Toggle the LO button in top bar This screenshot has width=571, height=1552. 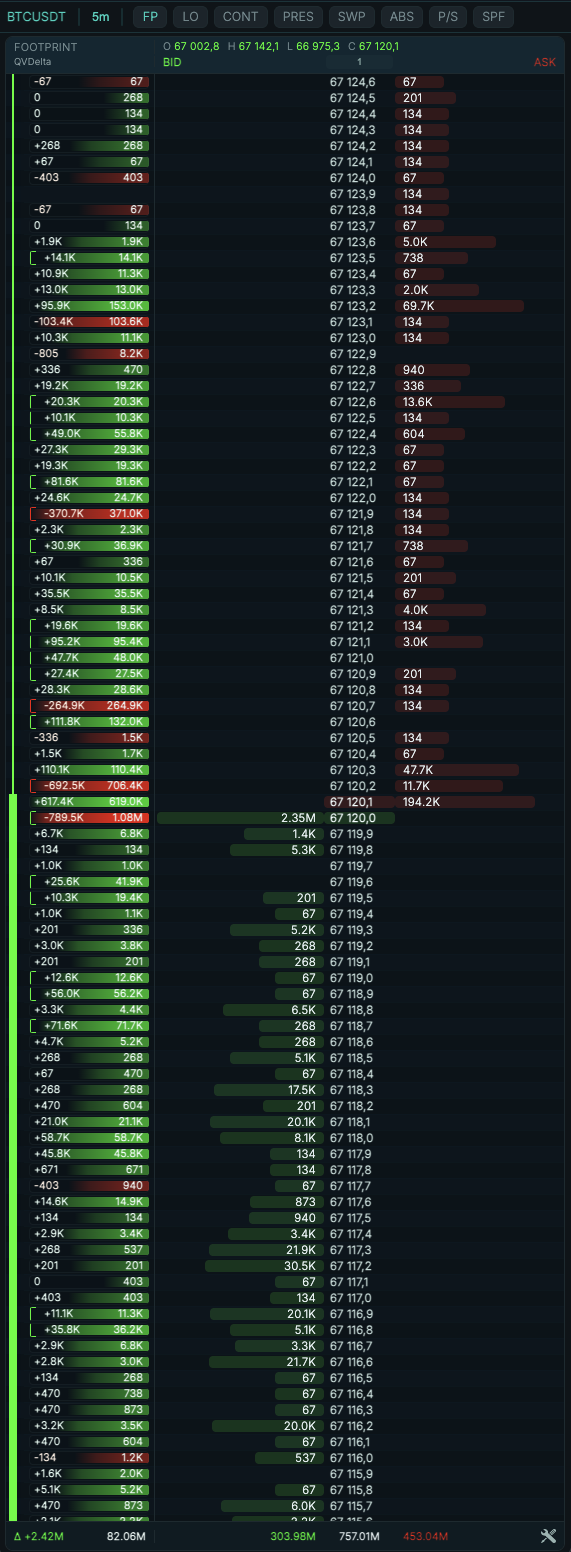(x=190, y=16)
